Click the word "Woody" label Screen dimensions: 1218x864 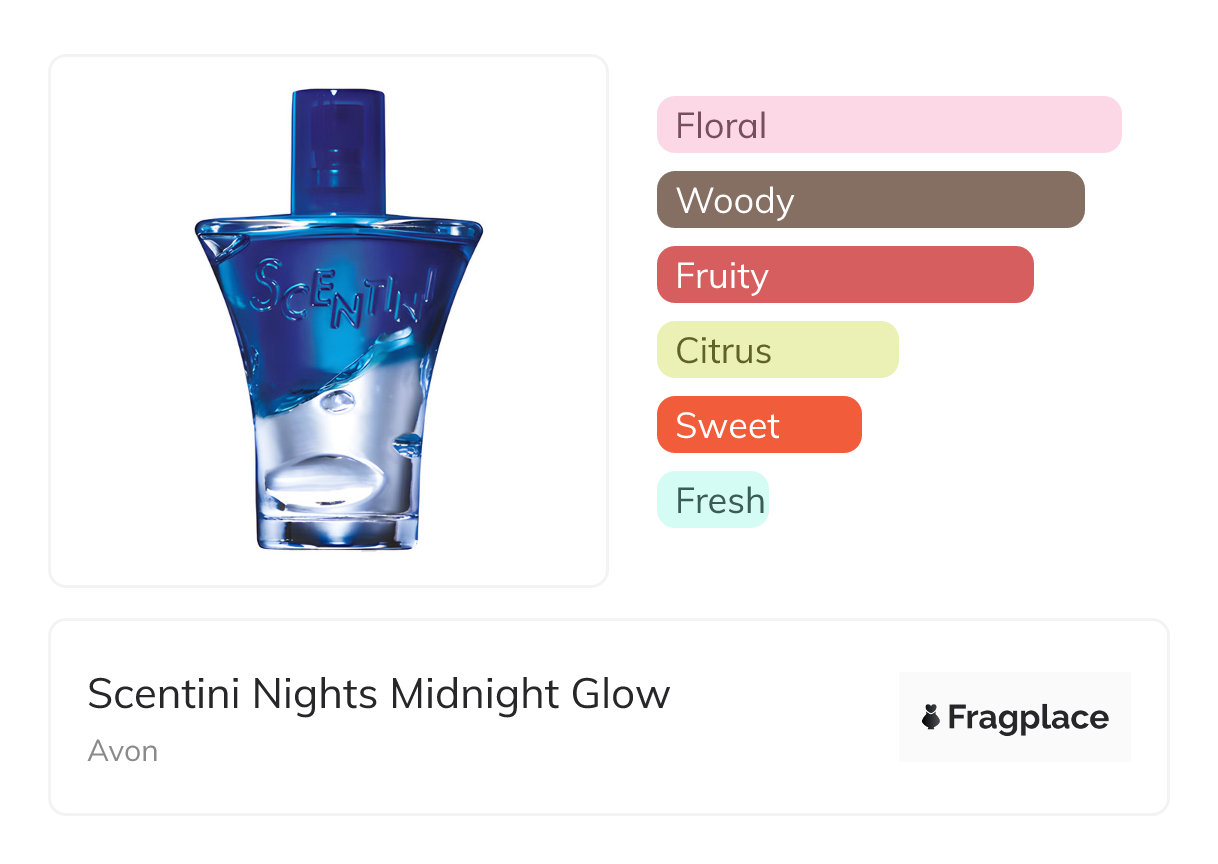[735, 201]
